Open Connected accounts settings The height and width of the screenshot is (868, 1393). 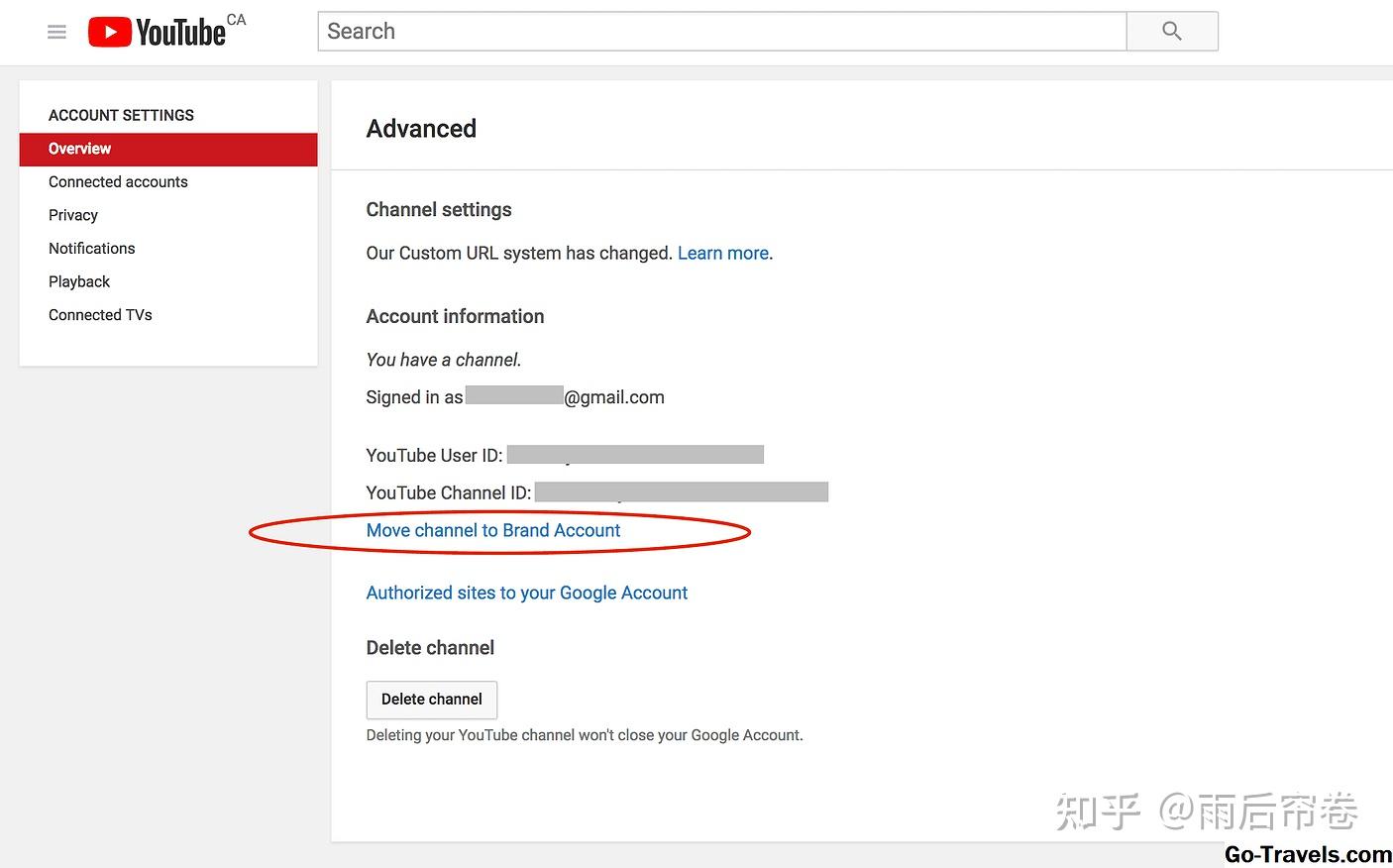click(118, 182)
